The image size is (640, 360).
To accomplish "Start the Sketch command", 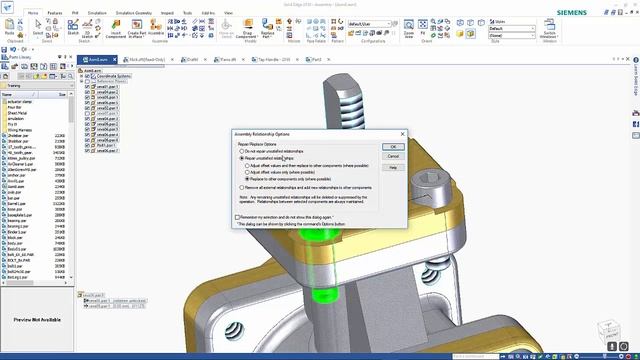I will [x=73, y=27].
